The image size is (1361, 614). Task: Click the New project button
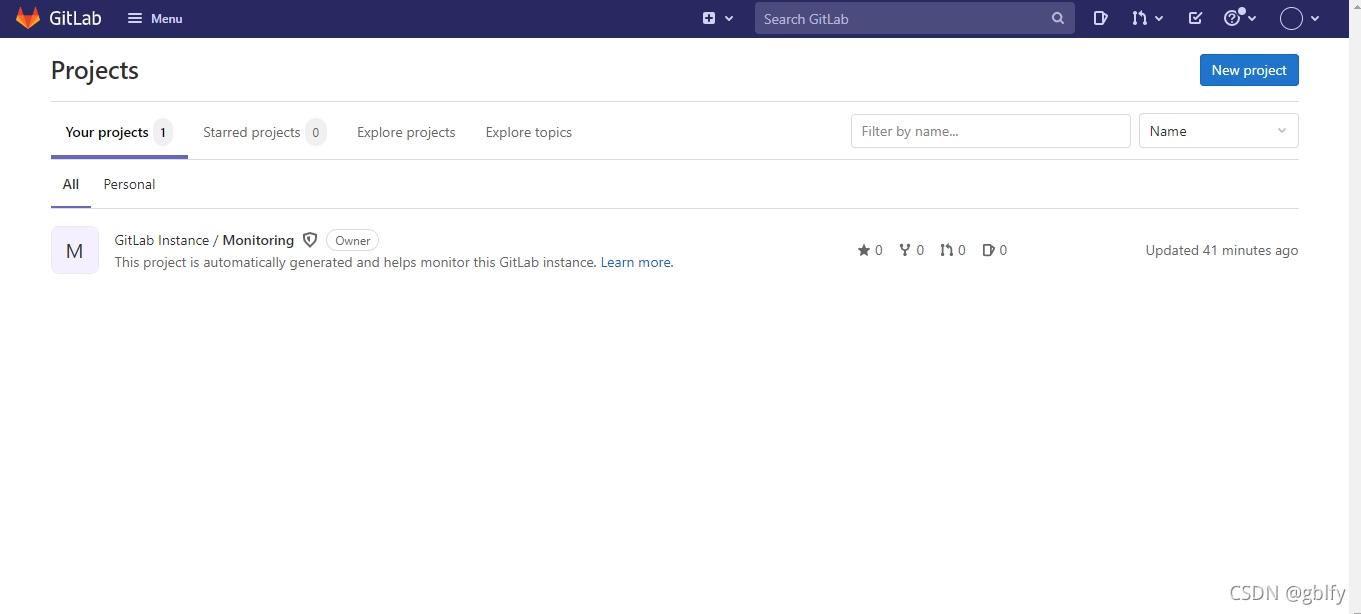click(x=1249, y=70)
